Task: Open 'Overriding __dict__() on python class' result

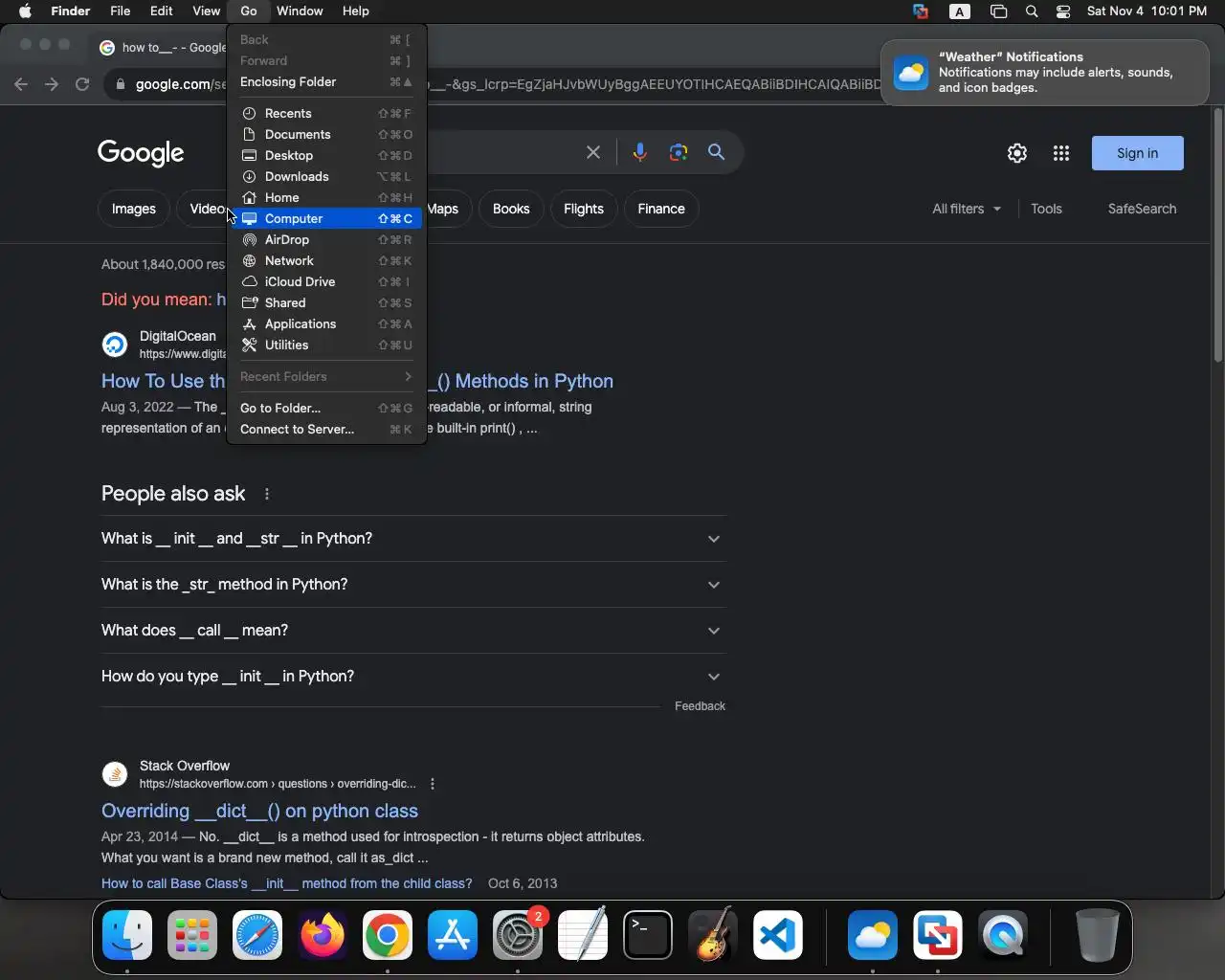Action: [259, 811]
